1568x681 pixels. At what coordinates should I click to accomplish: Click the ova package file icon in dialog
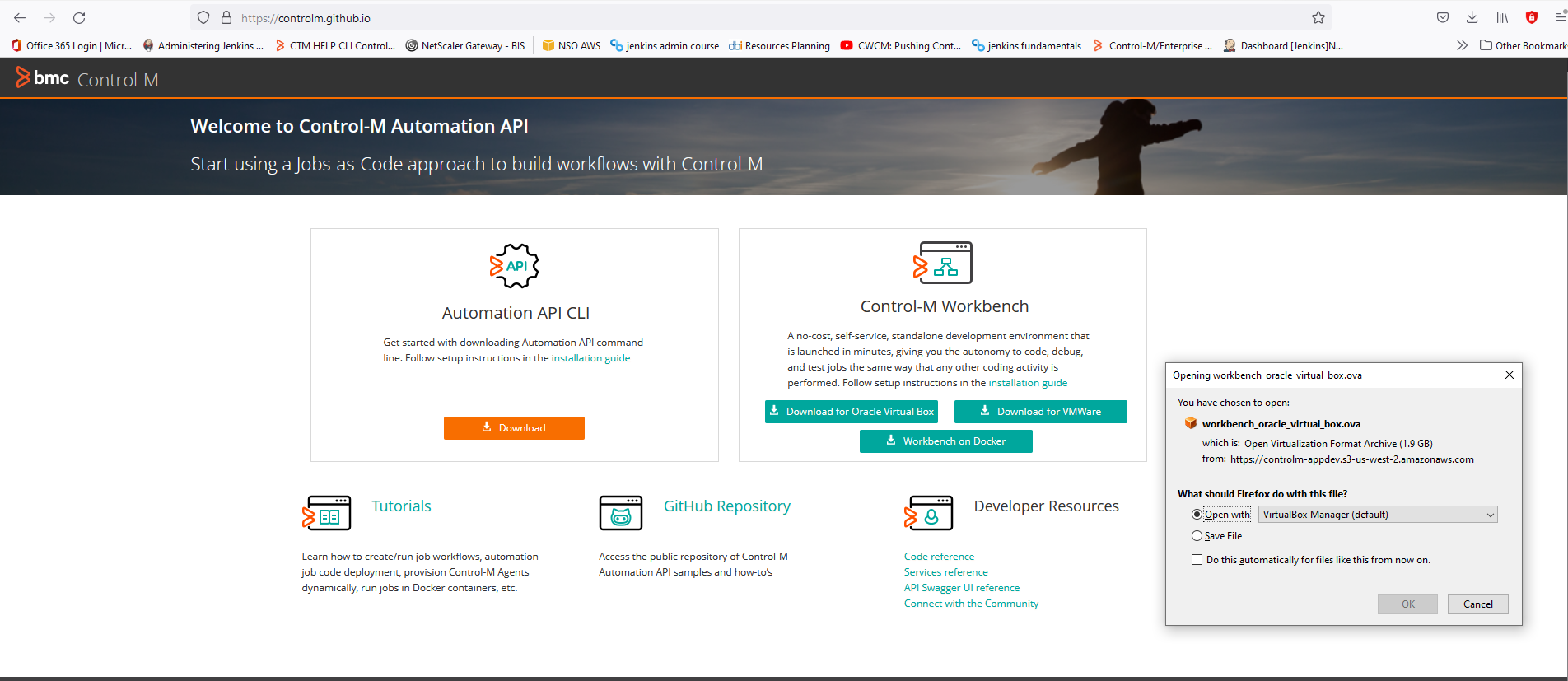pyautogui.click(x=1190, y=423)
